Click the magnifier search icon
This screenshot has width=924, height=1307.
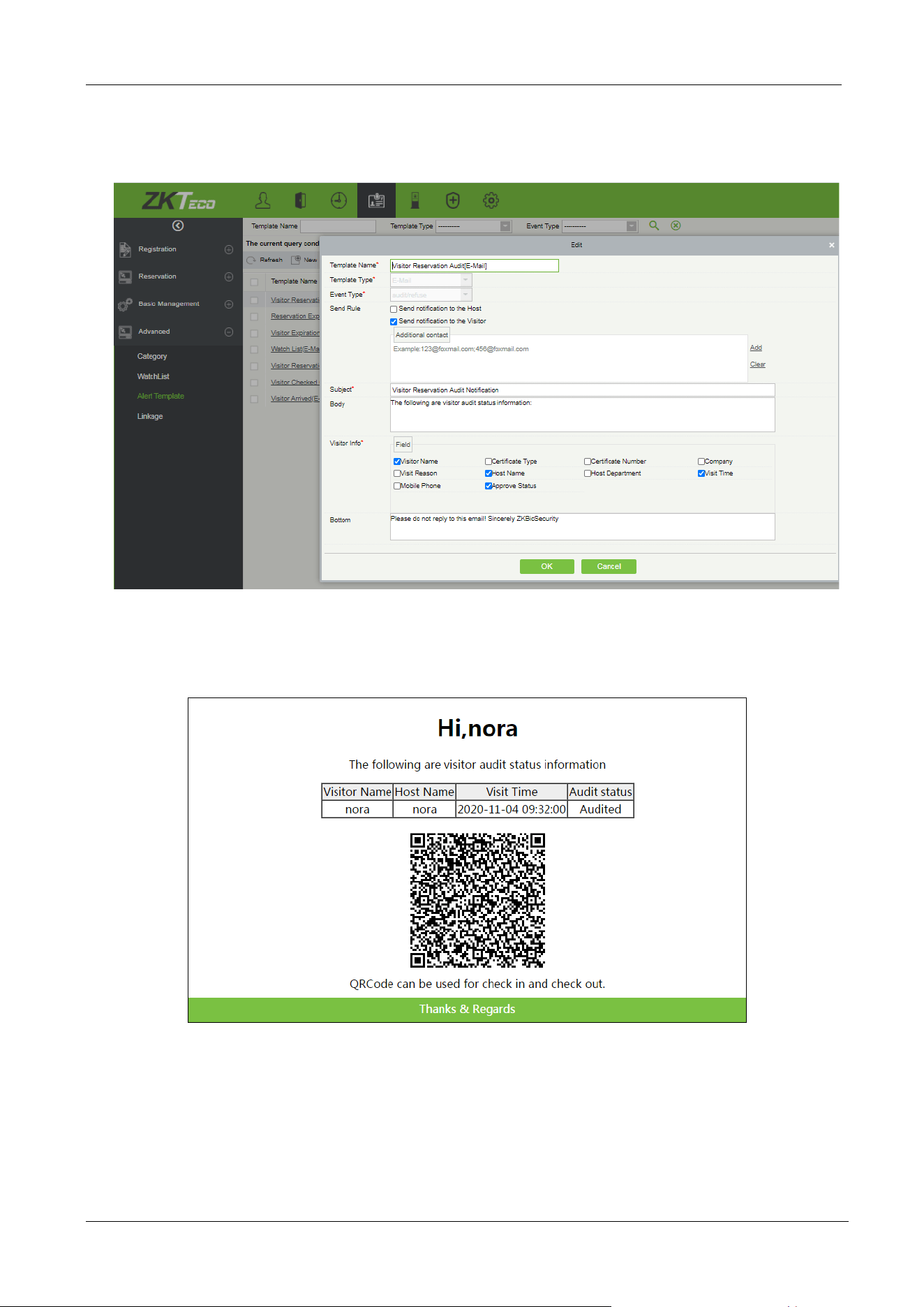click(x=654, y=226)
